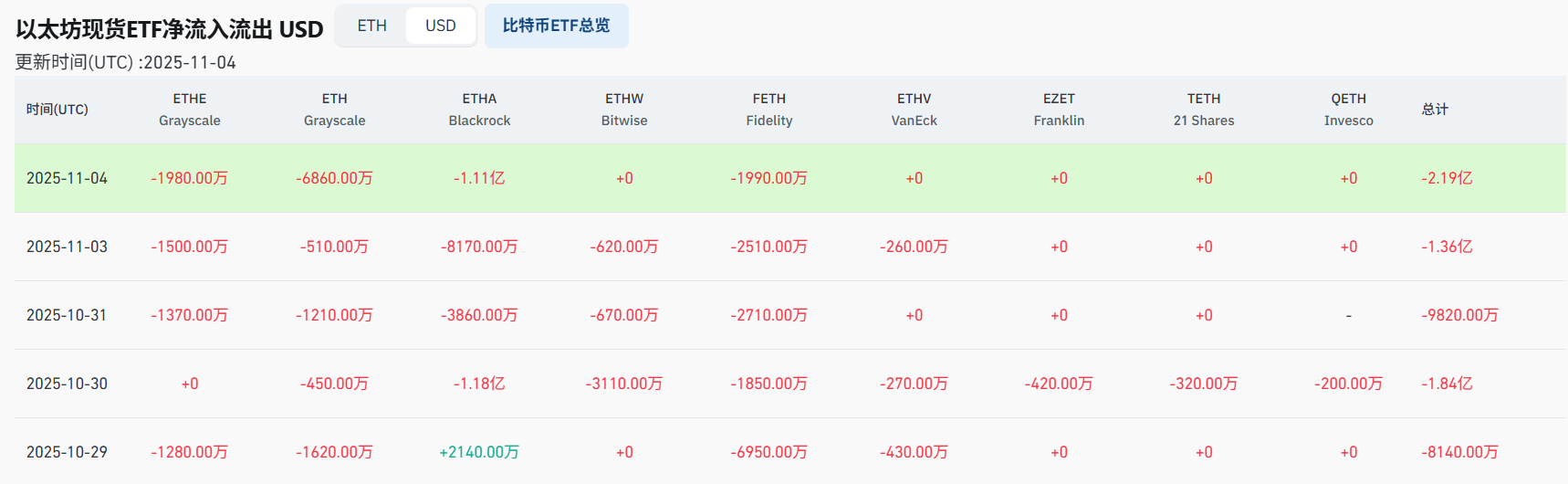Open the 比特币ETF总览 link button
Image resolution: width=1568 pixels, height=484 pixels.
click(x=556, y=26)
